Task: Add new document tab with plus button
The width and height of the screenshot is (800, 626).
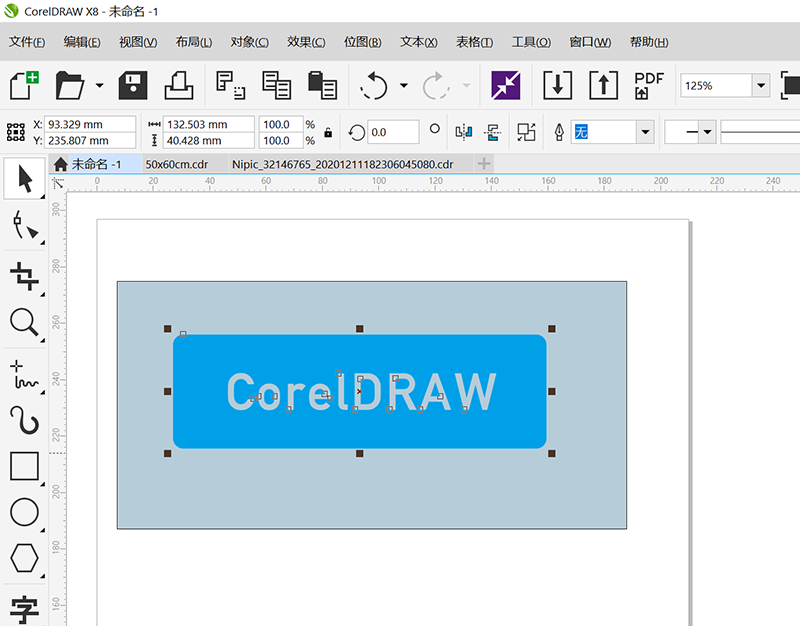Action: (484, 164)
